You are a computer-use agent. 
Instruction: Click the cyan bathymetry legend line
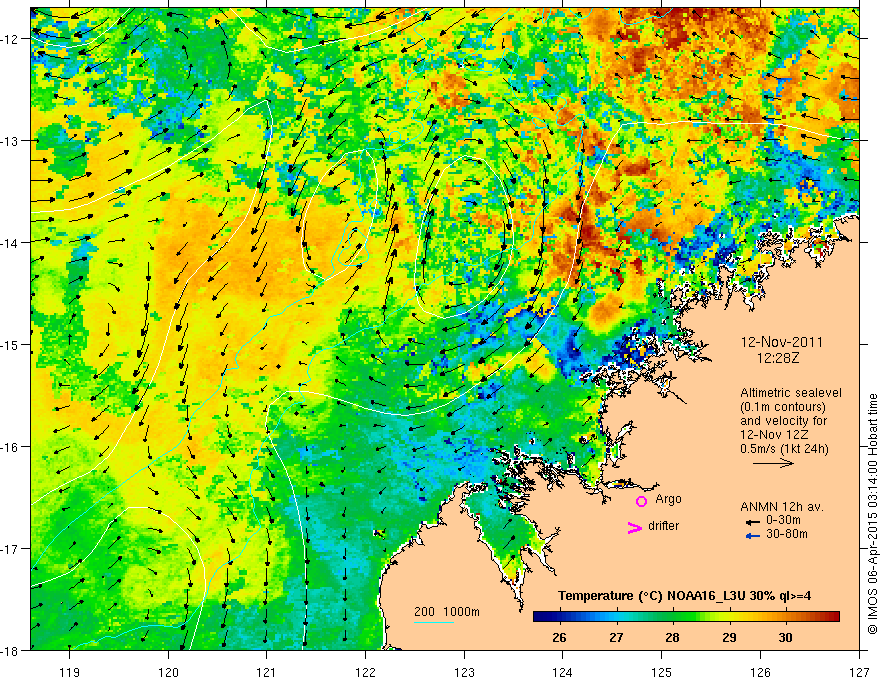pos(434,622)
